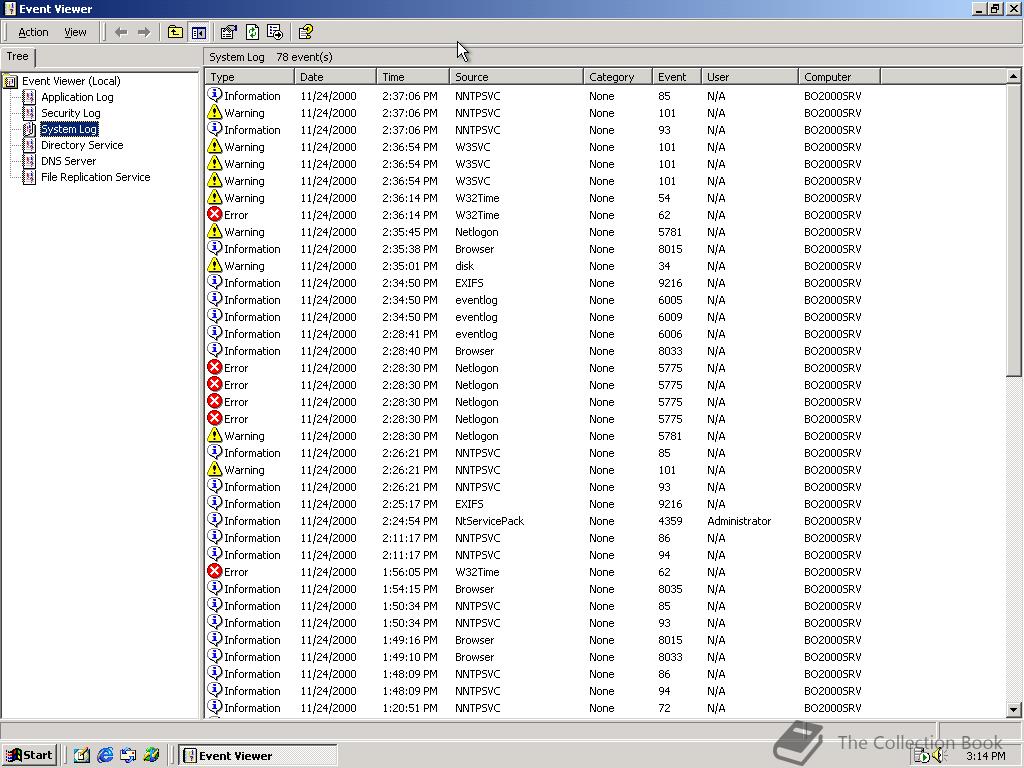Select EXIFS source at 2:34:50 PM
The width and height of the screenshot is (1024, 768).
(469, 283)
